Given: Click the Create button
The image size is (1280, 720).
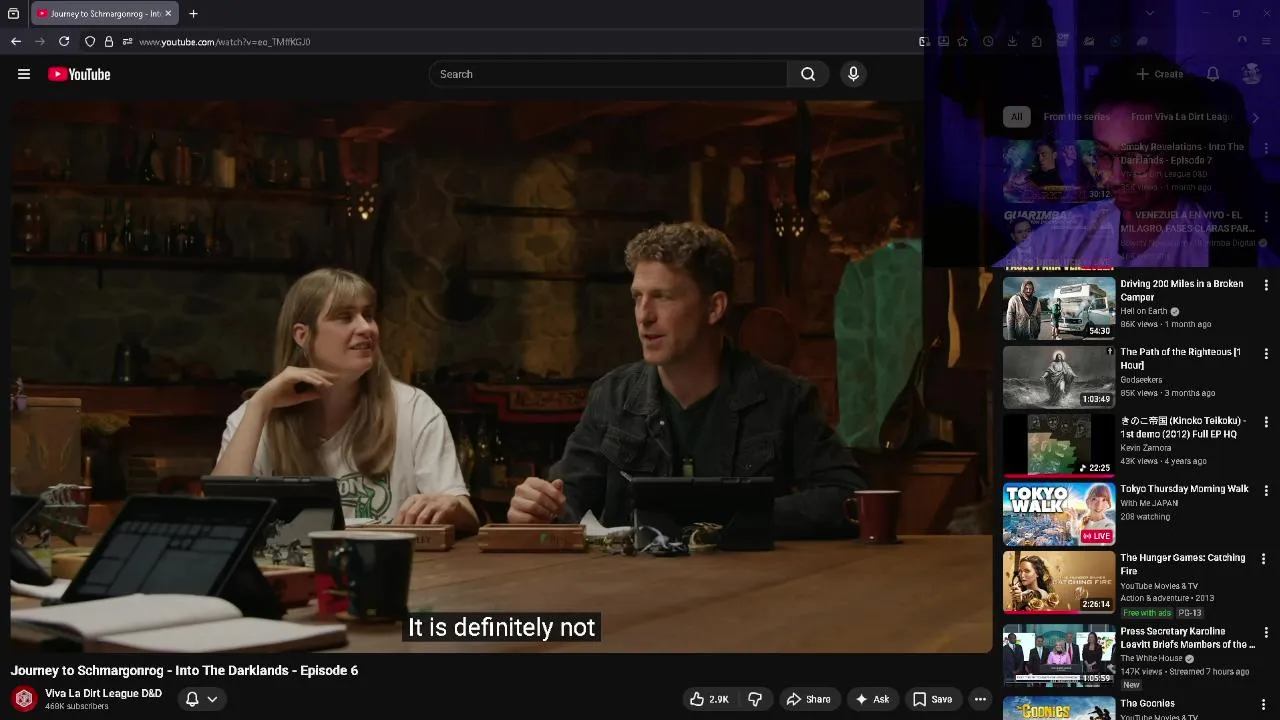Looking at the screenshot, I should tap(1160, 74).
